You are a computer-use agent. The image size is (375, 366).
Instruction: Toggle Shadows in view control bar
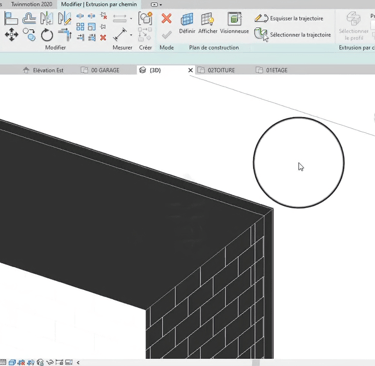tap(31, 362)
